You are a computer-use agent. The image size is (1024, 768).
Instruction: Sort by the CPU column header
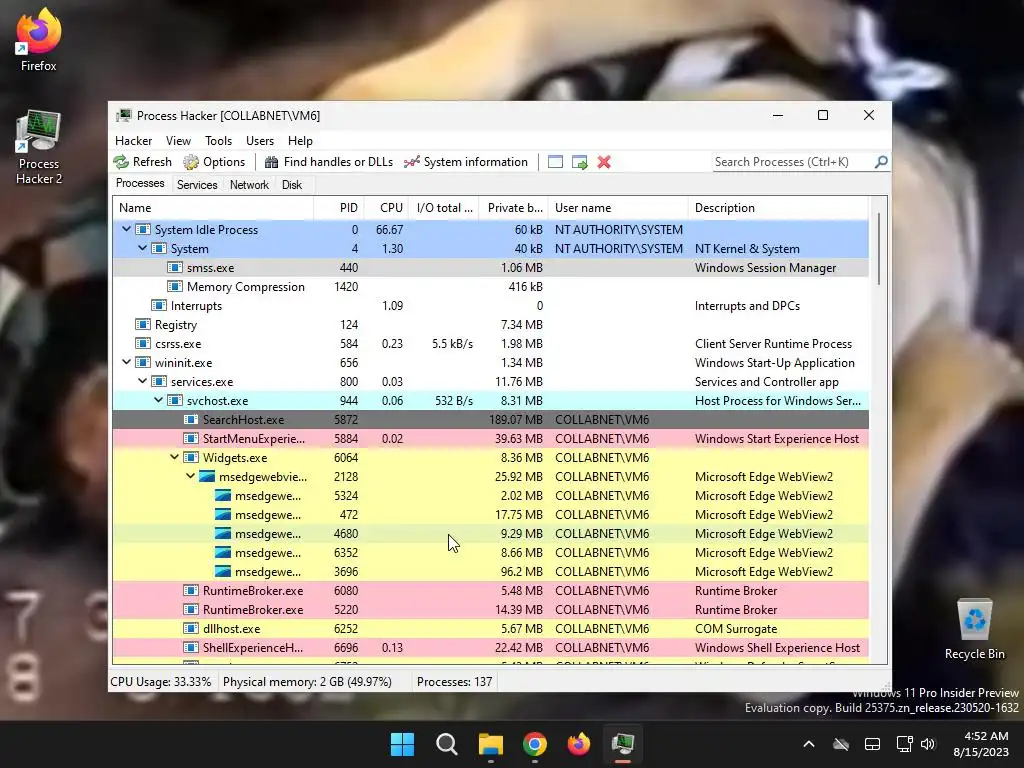[x=386, y=208]
